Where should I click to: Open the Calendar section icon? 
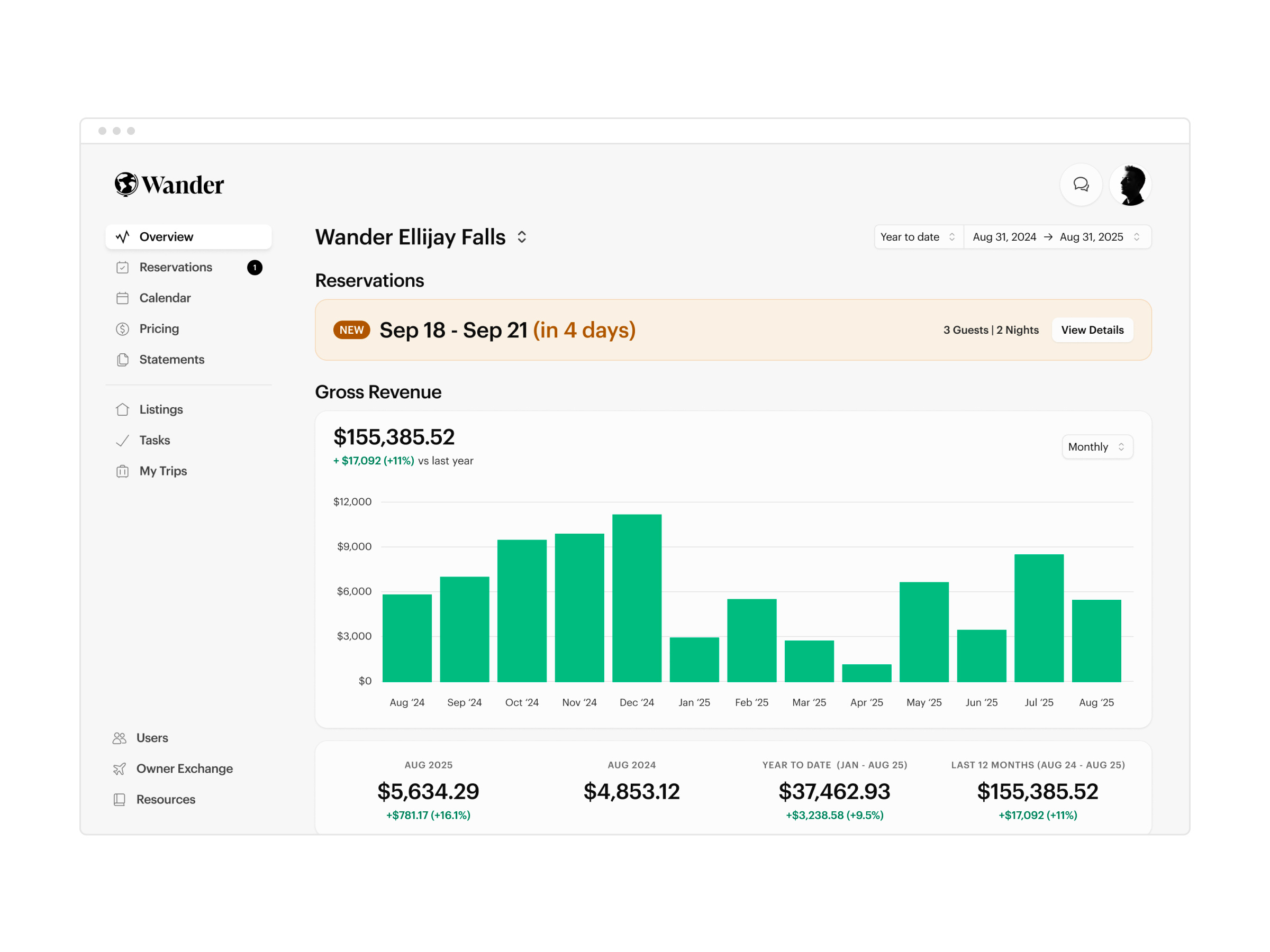click(123, 298)
